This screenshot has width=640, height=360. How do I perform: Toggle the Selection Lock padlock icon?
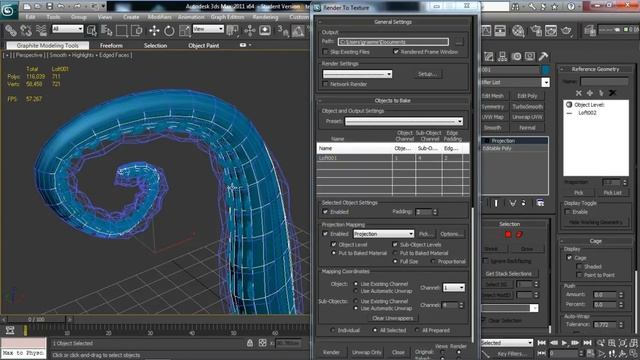[250, 343]
